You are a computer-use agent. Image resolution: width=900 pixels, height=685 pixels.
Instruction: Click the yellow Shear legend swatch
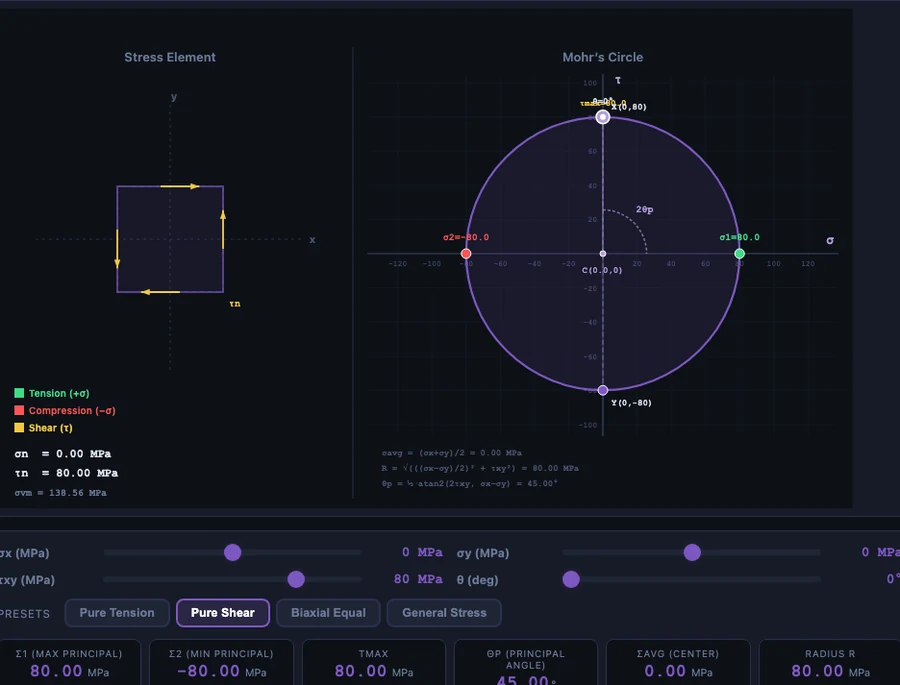pos(19,427)
